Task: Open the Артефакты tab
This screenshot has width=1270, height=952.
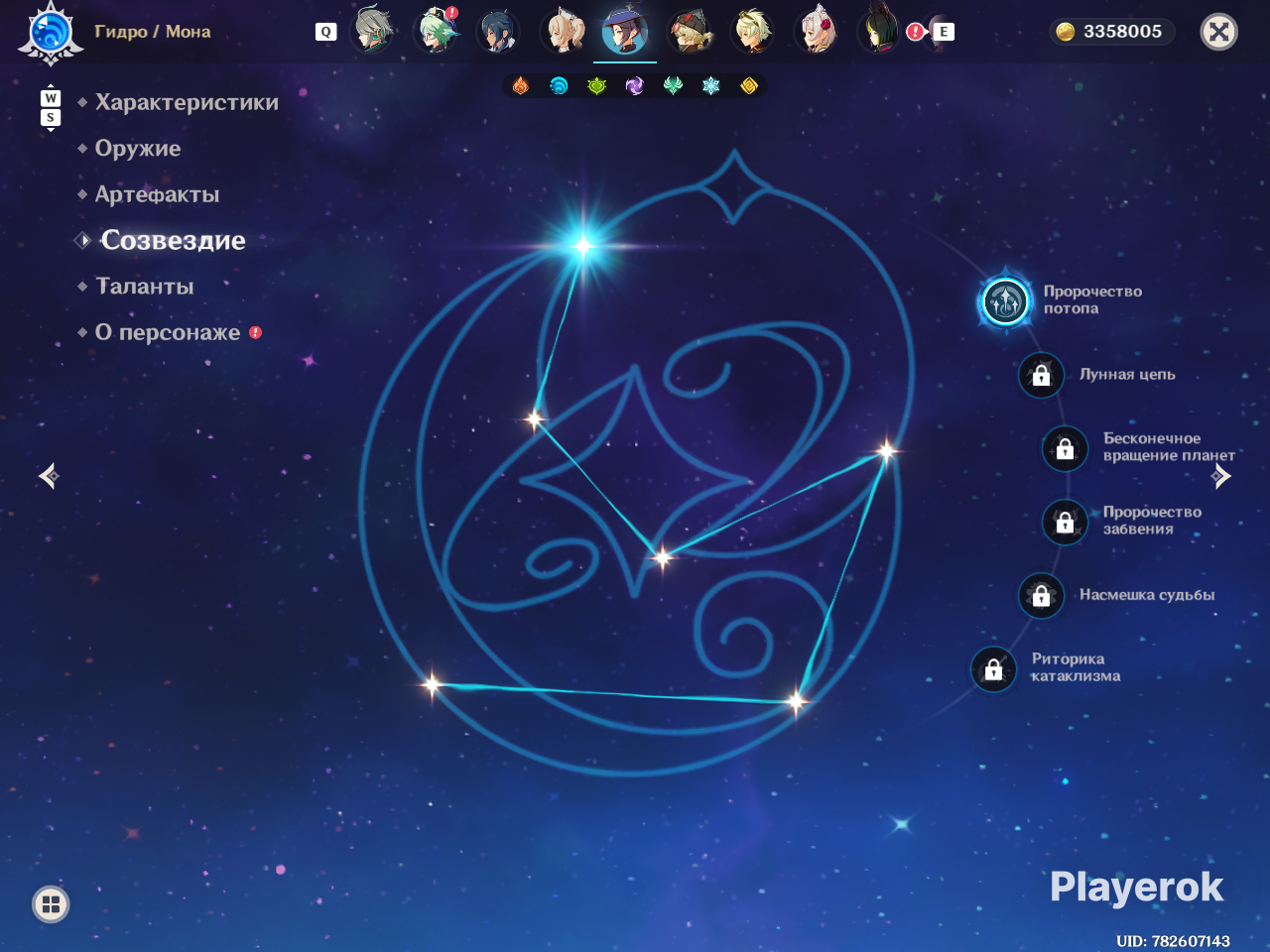Action: [157, 194]
